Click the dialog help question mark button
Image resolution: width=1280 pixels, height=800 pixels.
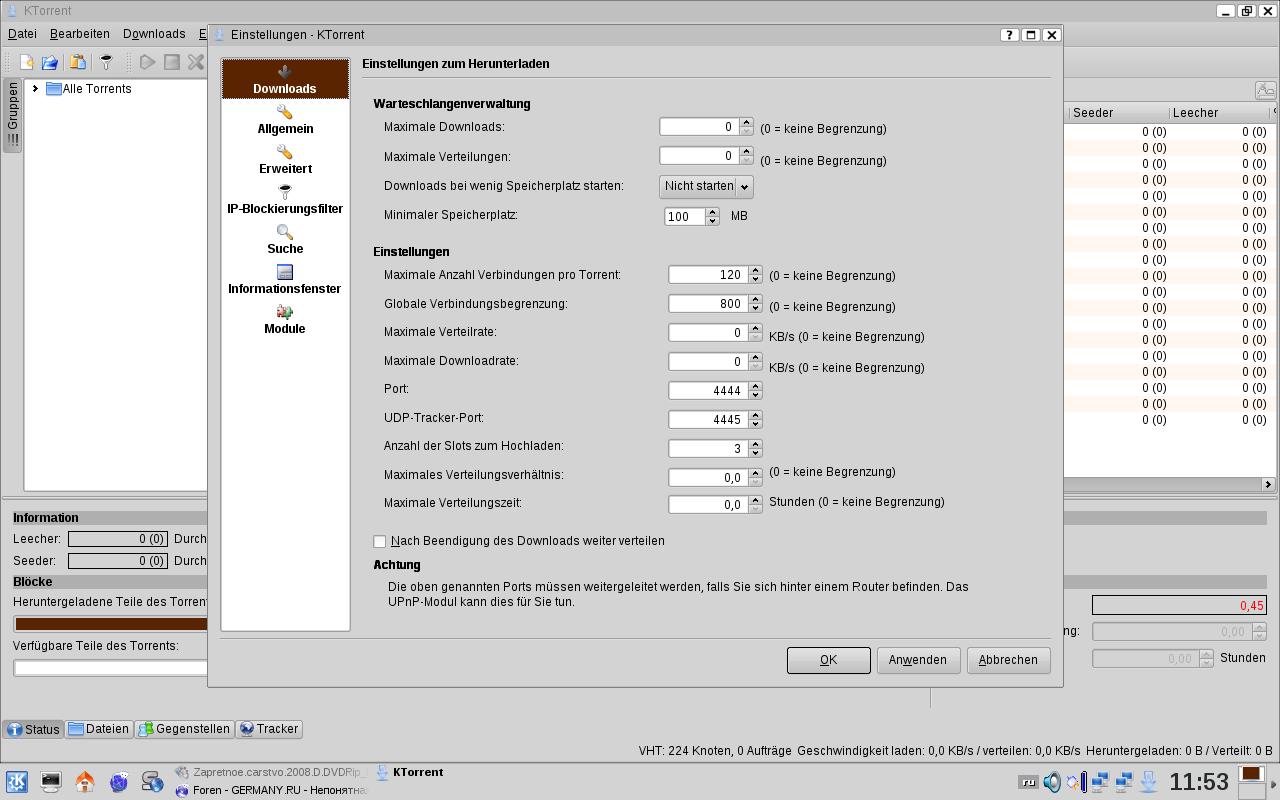pyautogui.click(x=1009, y=34)
